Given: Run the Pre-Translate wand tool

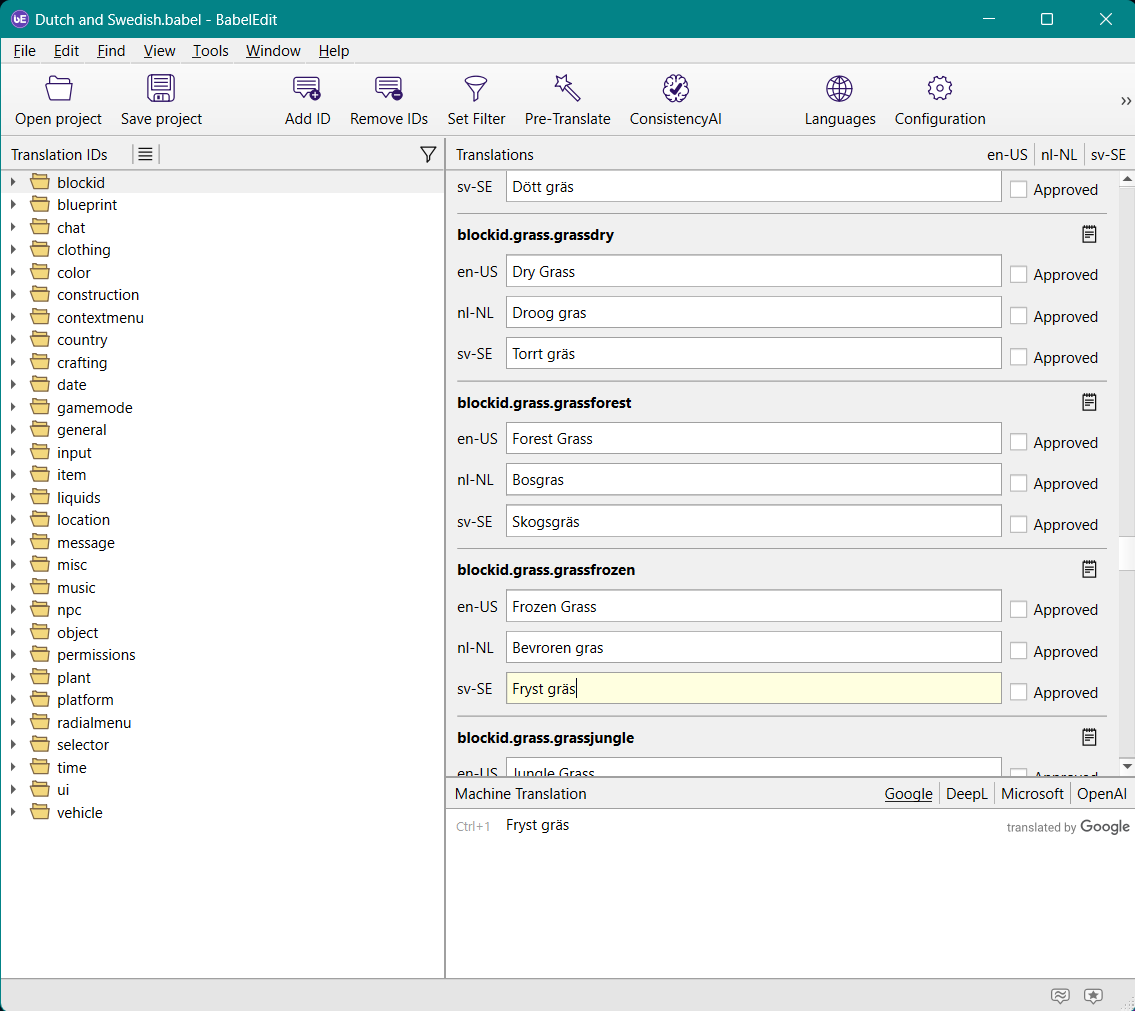Looking at the screenshot, I should pyautogui.click(x=567, y=89).
